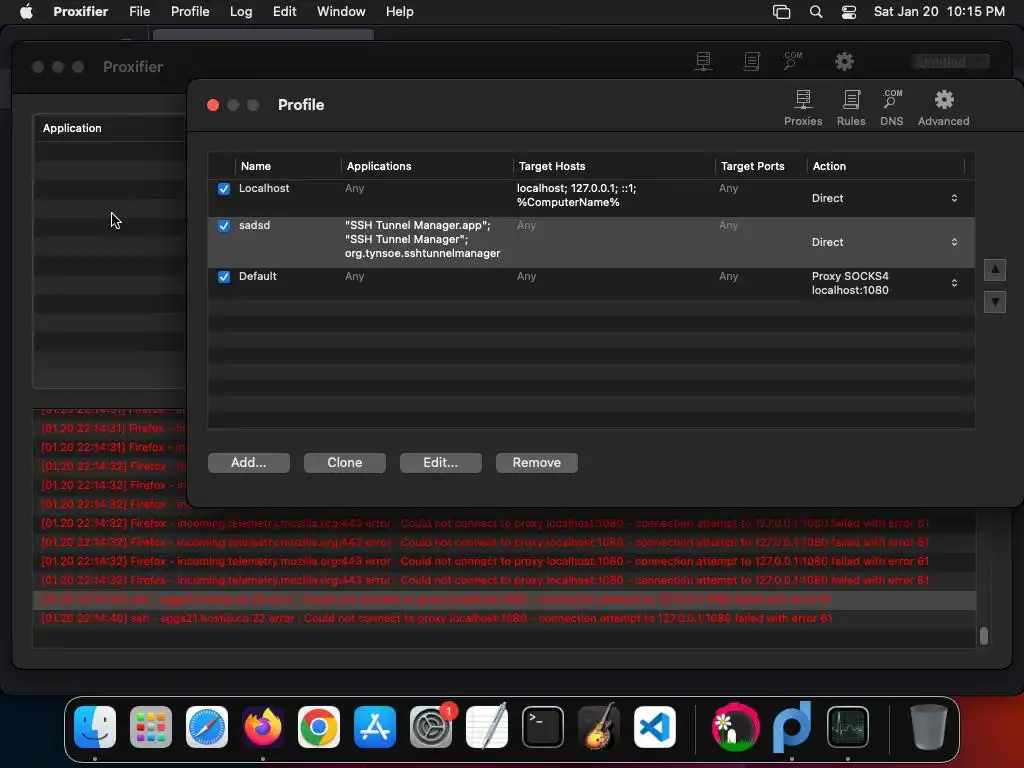Click sadsd rule applications text
This screenshot has height=768, width=1024.
point(423,239)
